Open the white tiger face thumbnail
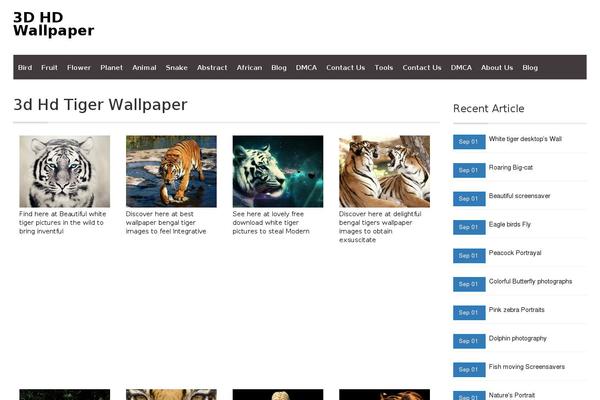The height and width of the screenshot is (400, 600). [65, 171]
